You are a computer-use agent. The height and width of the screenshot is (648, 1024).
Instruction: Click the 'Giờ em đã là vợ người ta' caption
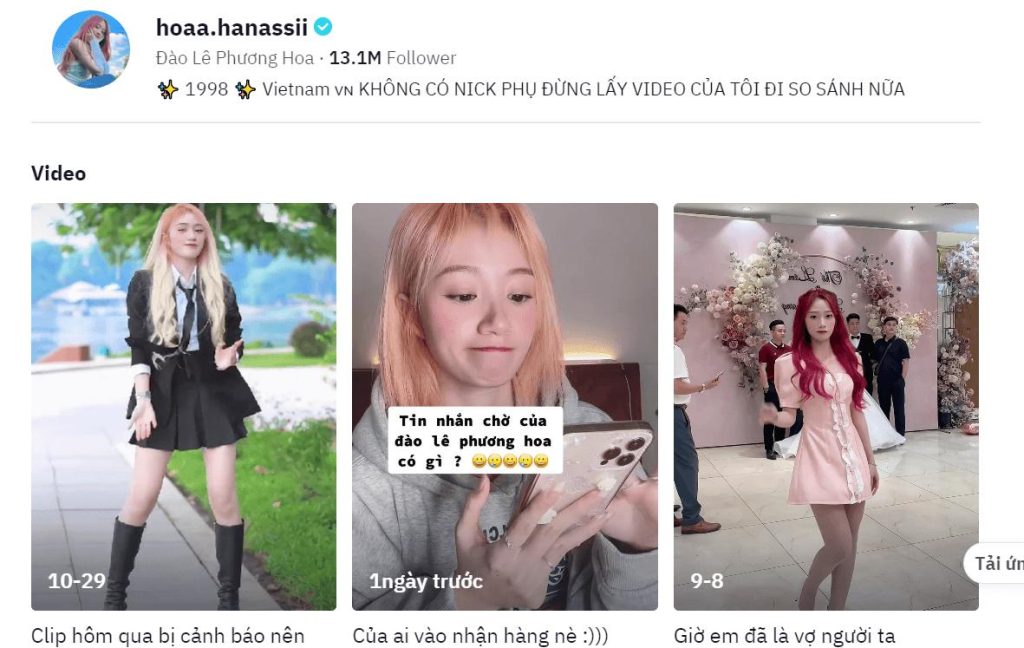click(784, 636)
